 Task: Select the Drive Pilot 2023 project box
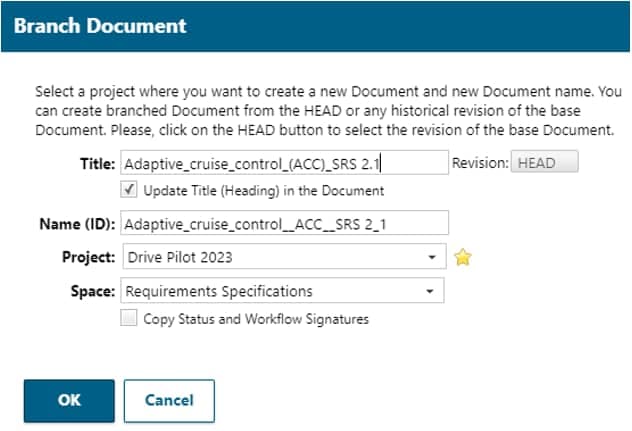coord(270,257)
